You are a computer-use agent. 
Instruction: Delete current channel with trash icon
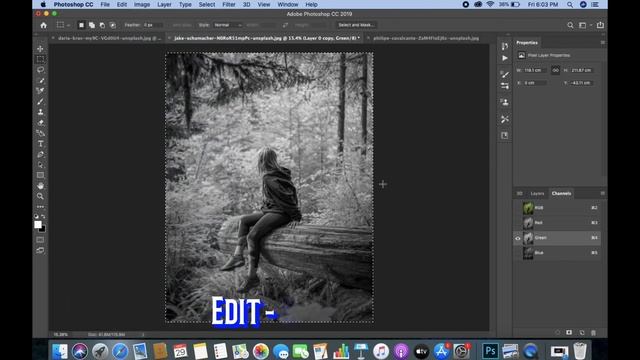pyautogui.click(x=593, y=333)
